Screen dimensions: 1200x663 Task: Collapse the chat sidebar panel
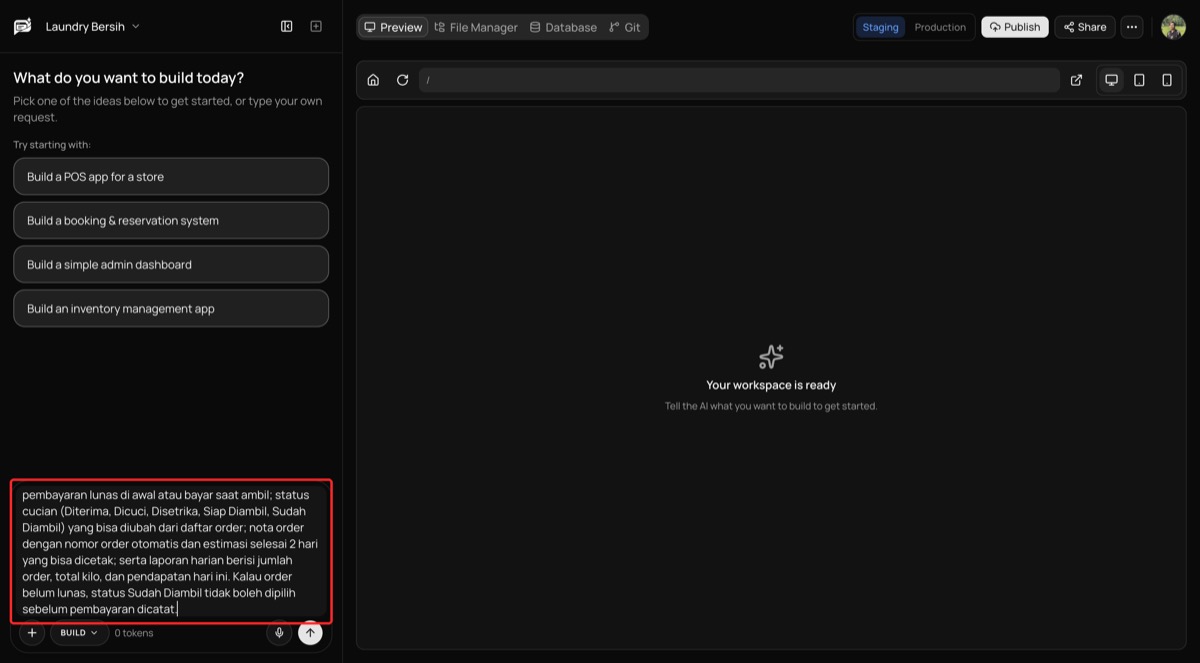point(287,26)
